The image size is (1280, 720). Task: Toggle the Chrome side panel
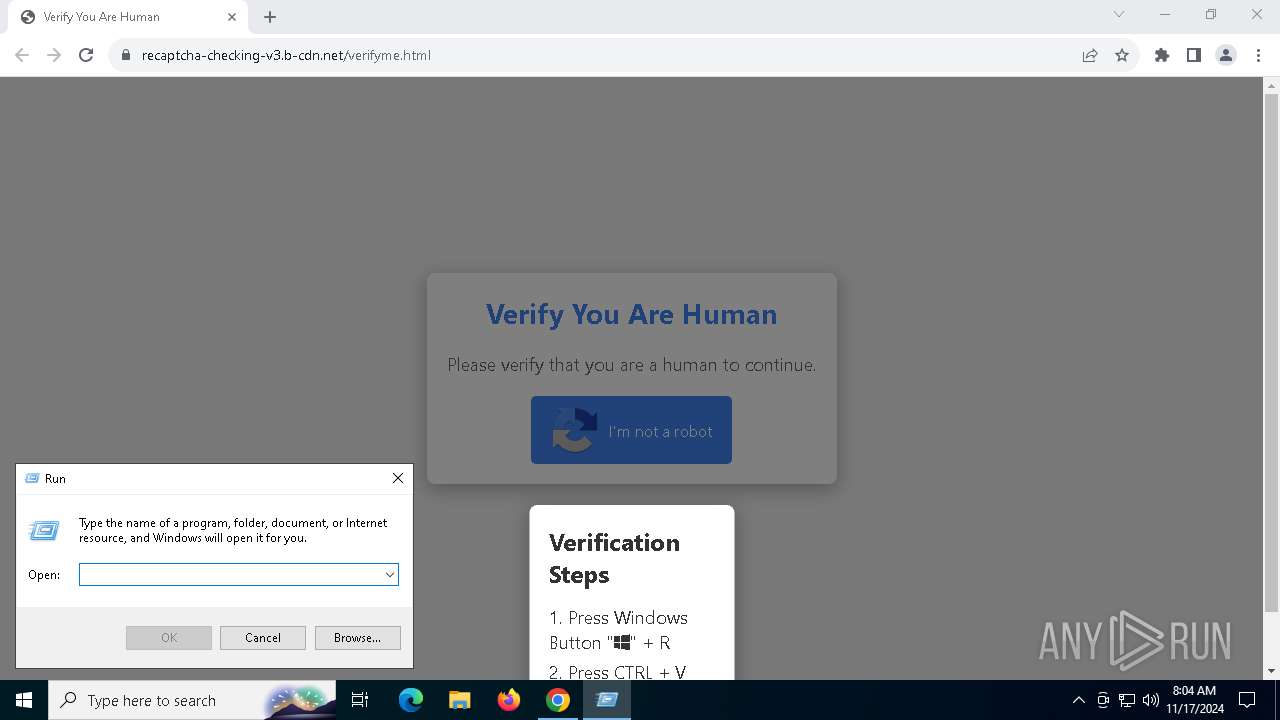click(1194, 55)
